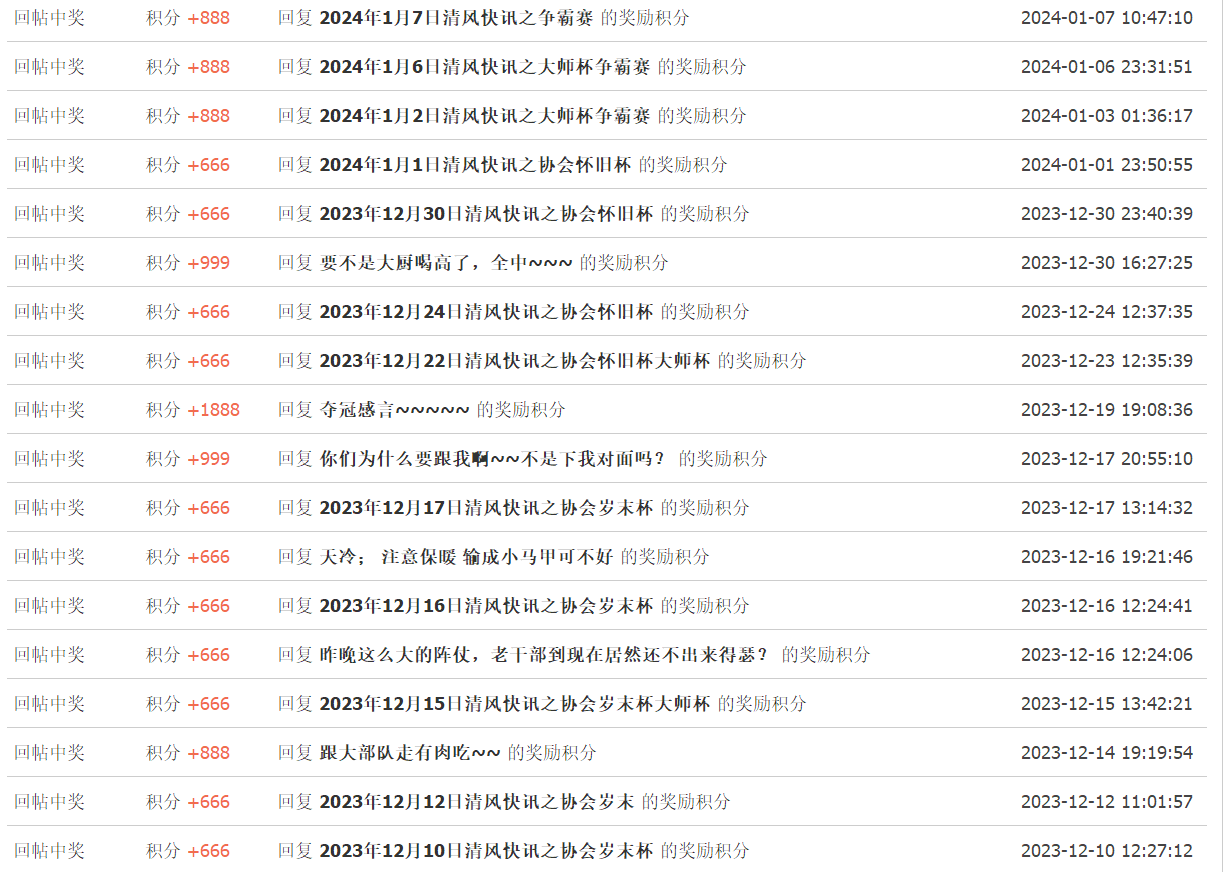
Task: Open 2023年12月10日清风快讯之协会岁末杯 thread
Action: coord(486,851)
